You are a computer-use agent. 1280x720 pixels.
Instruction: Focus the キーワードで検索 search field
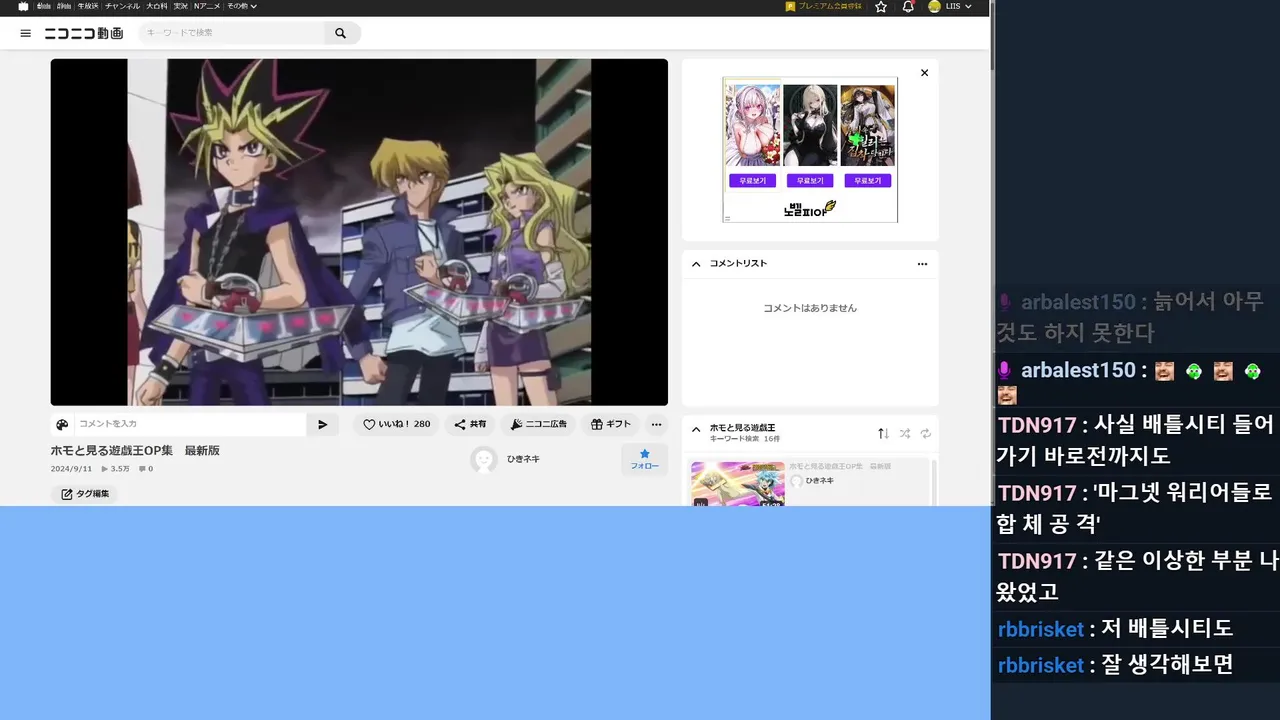click(232, 33)
